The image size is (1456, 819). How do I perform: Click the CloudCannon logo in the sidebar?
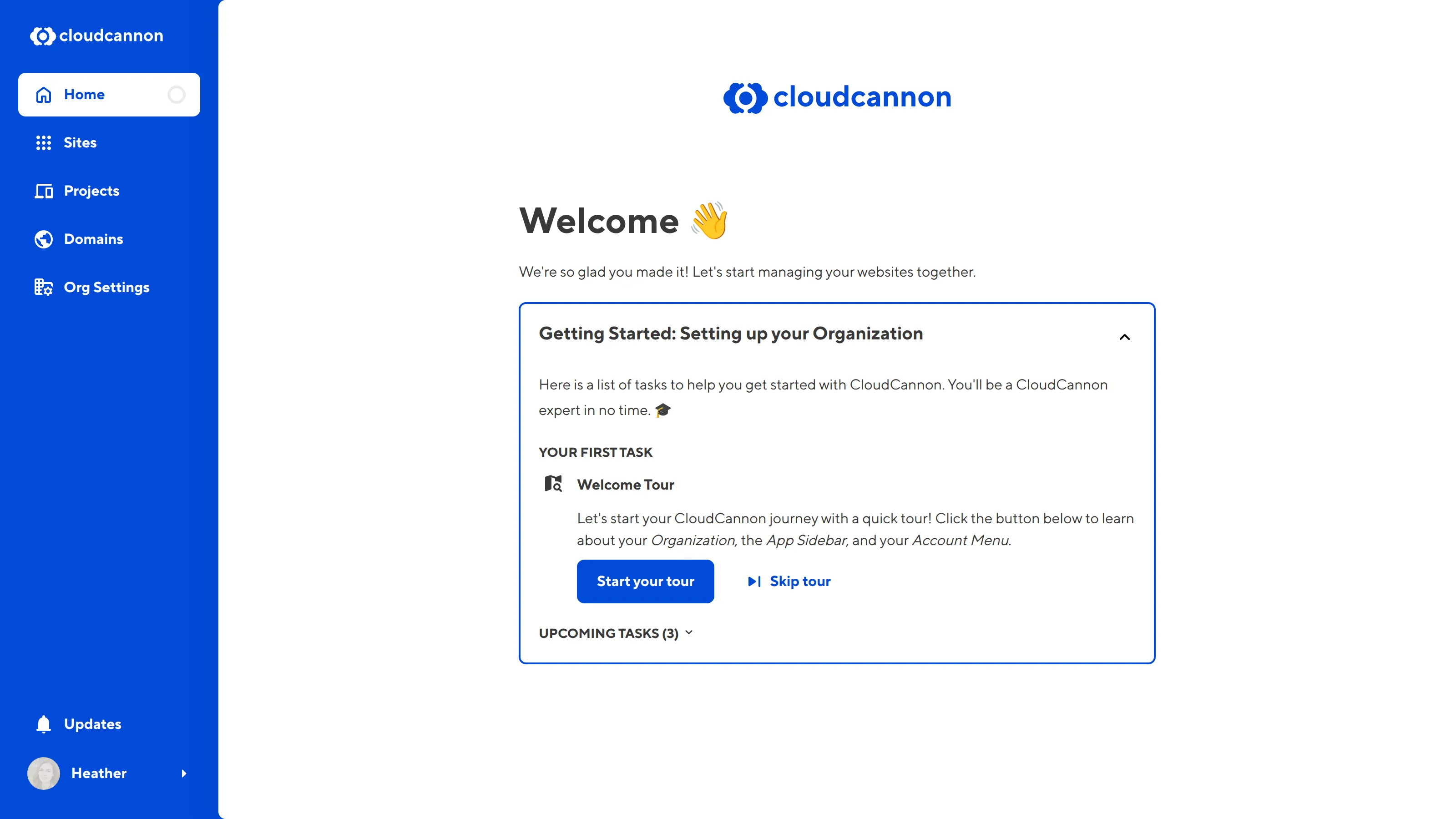(96, 36)
